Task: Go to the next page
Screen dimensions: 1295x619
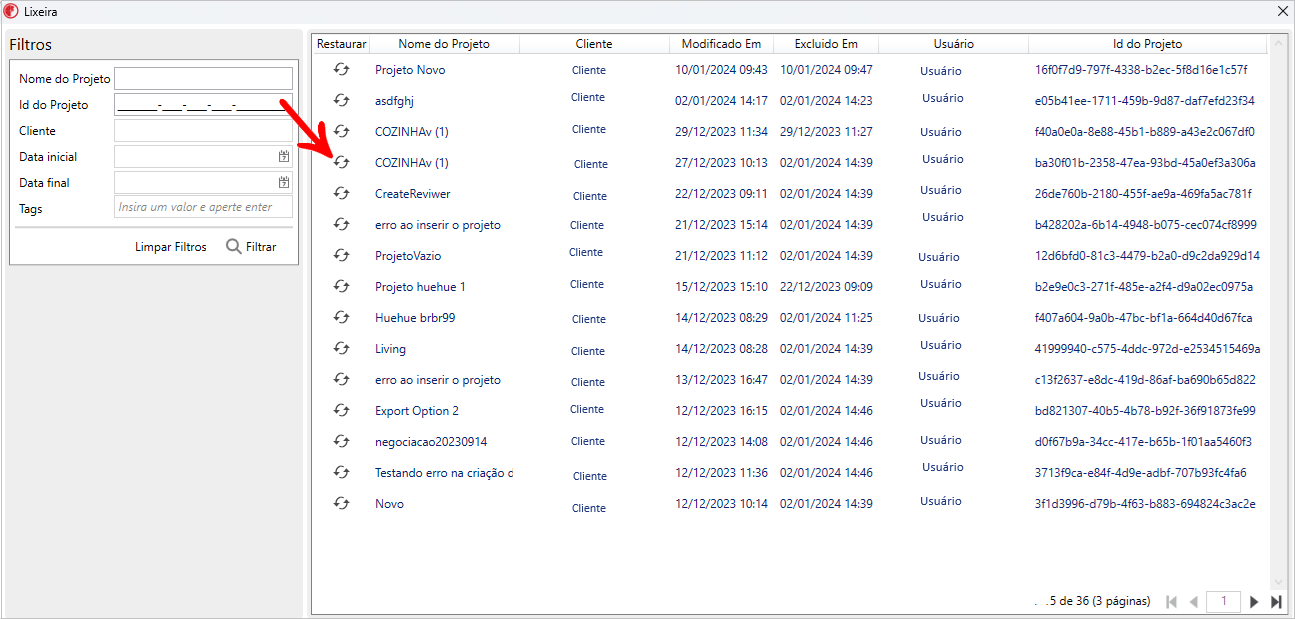Action: pos(1254,601)
